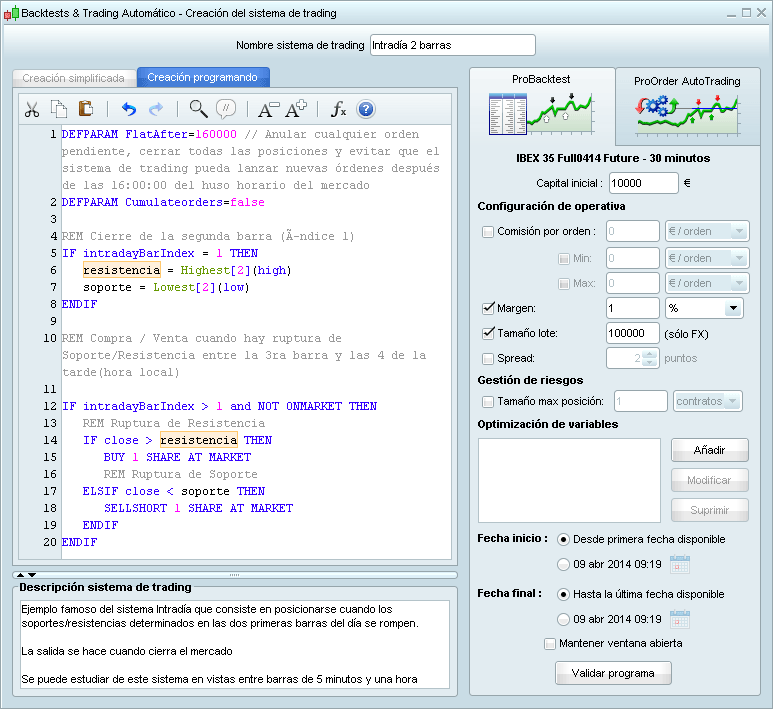This screenshot has width=773, height=709.
Task: Open the fx function library
Action: pos(338,110)
